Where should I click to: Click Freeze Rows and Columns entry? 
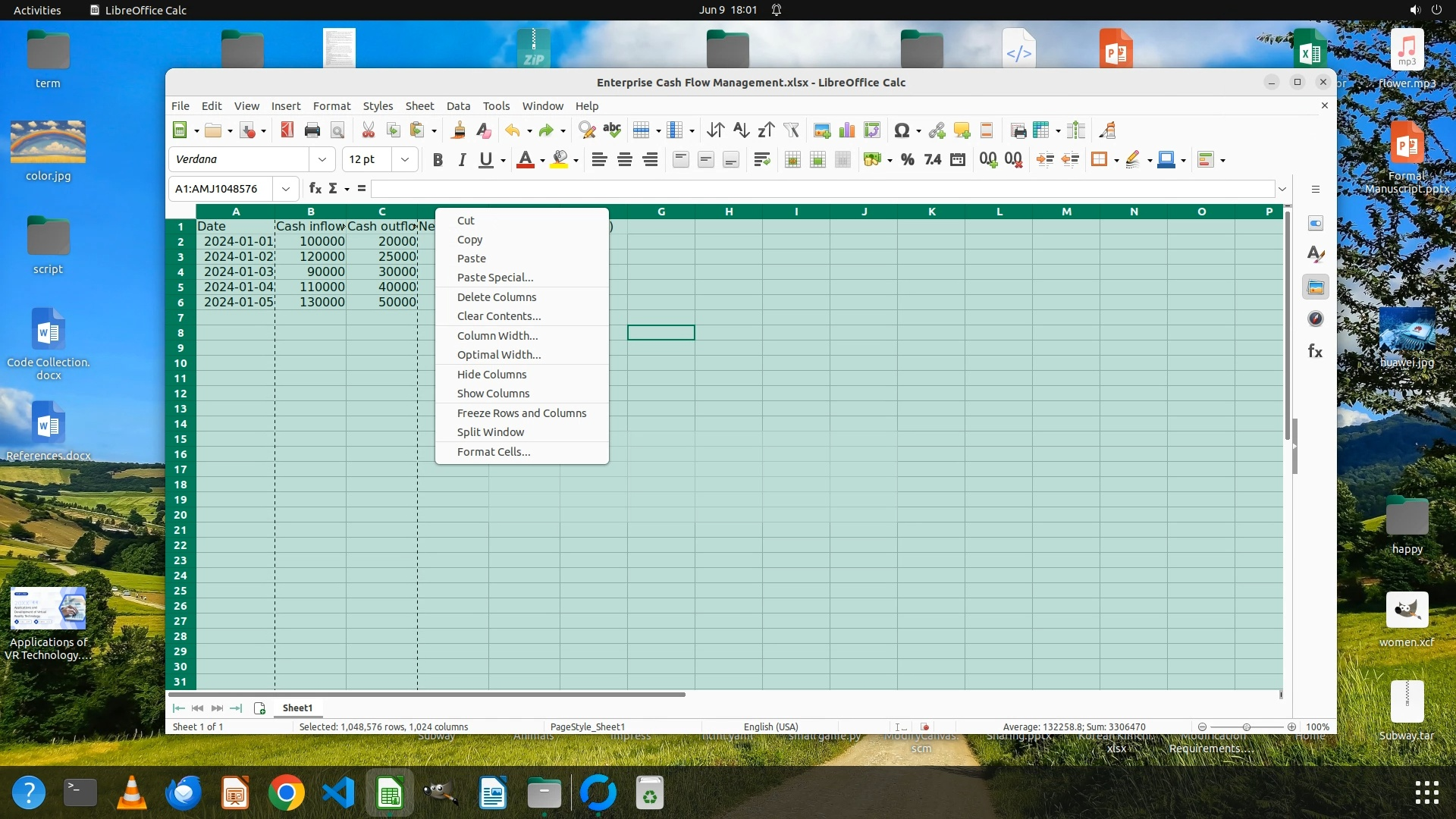tap(522, 413)
